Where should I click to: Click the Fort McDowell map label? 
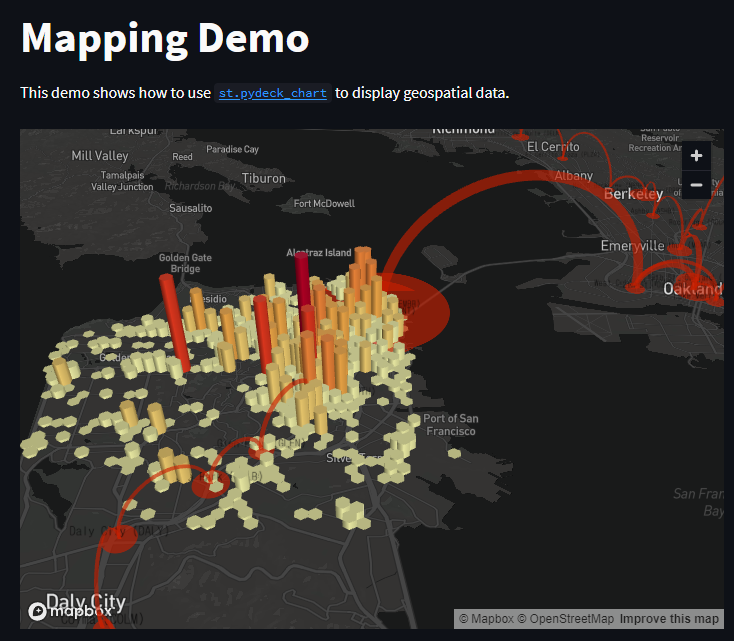click(x=324, y=204)
